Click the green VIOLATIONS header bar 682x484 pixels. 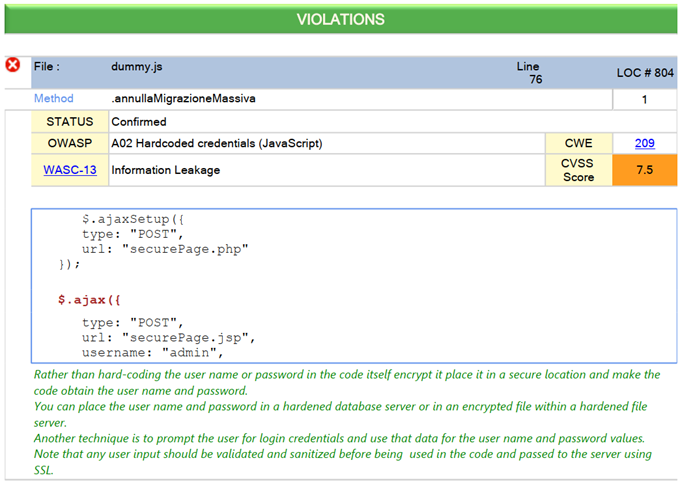[x=341, y=19]
